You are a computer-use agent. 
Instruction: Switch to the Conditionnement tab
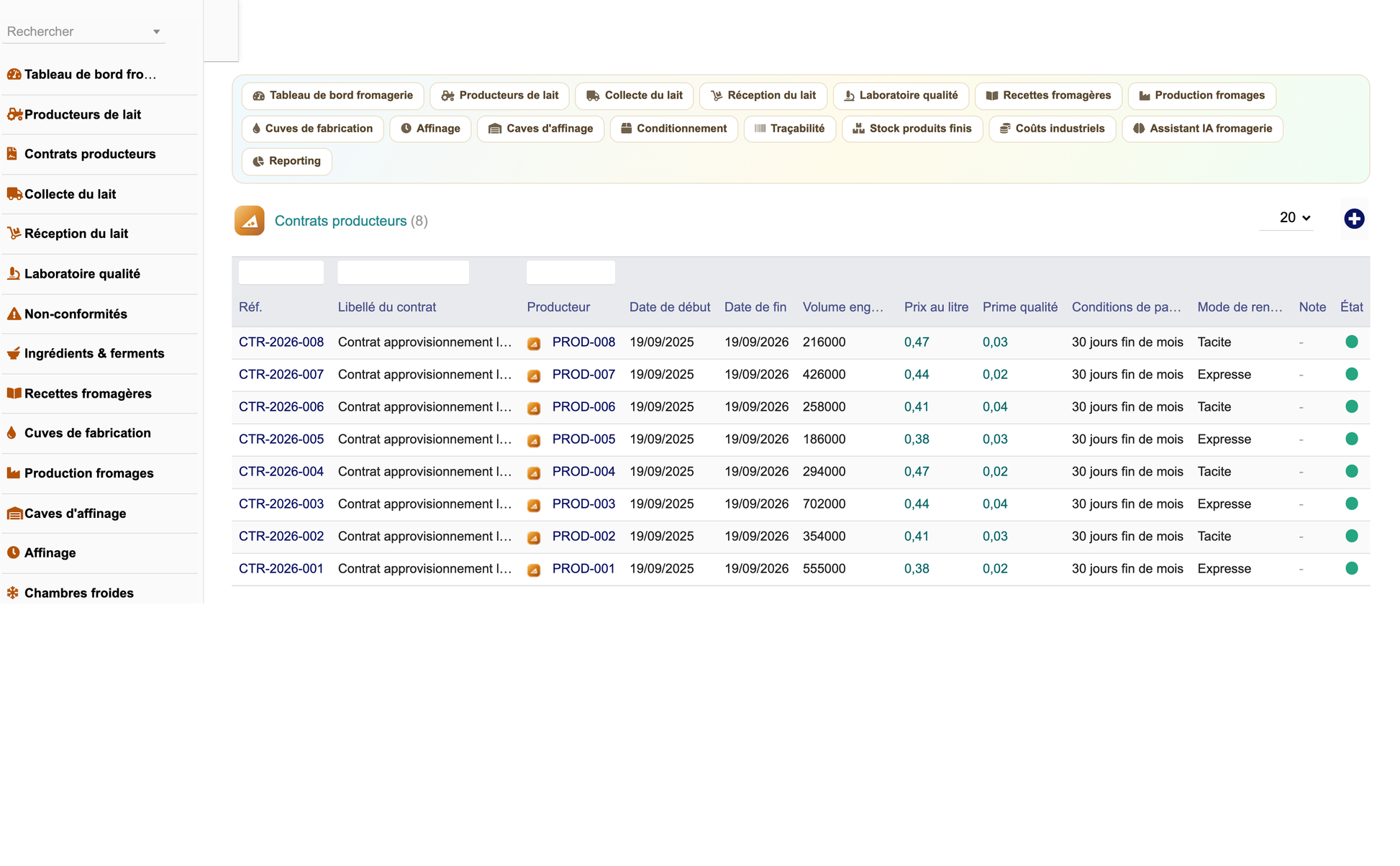click(x=674, y=129)
